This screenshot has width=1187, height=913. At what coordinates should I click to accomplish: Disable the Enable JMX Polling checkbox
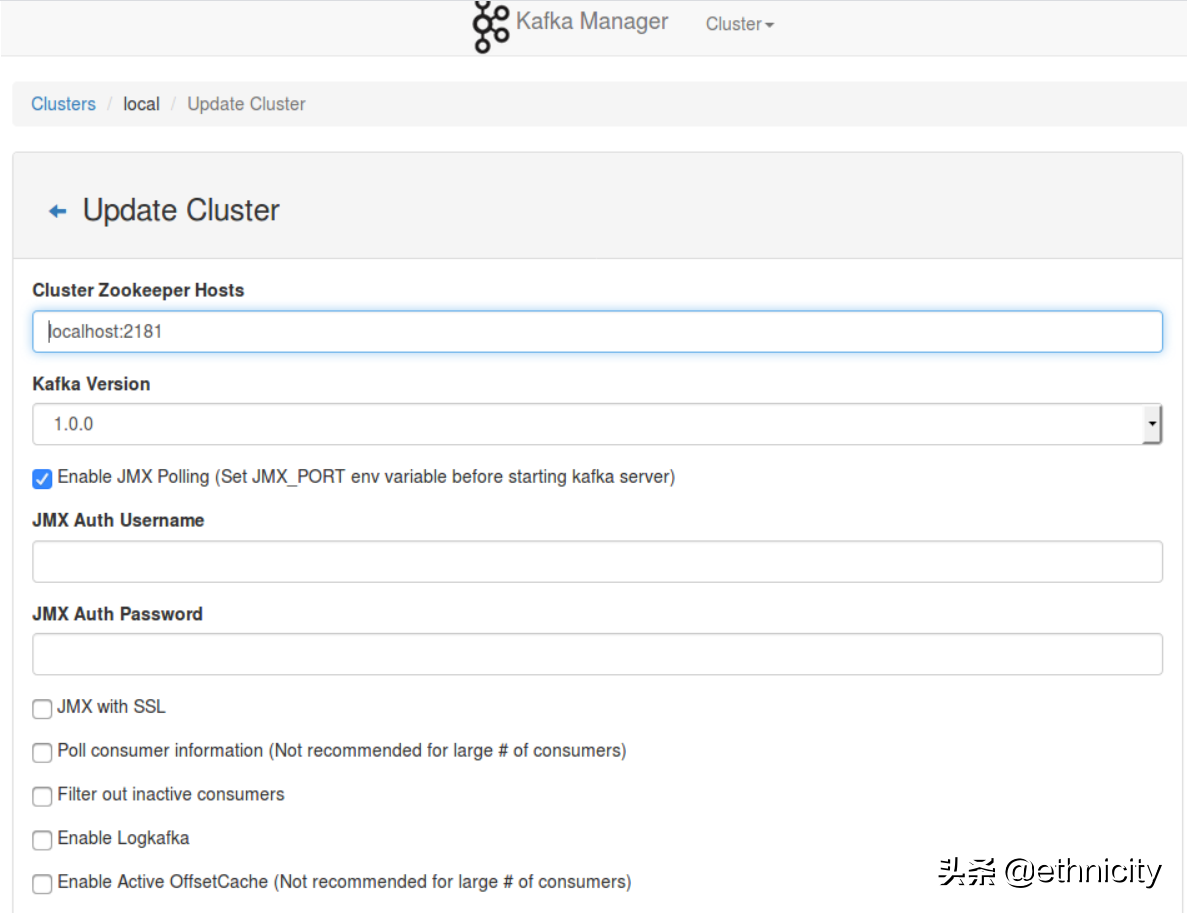click(42, 478)
